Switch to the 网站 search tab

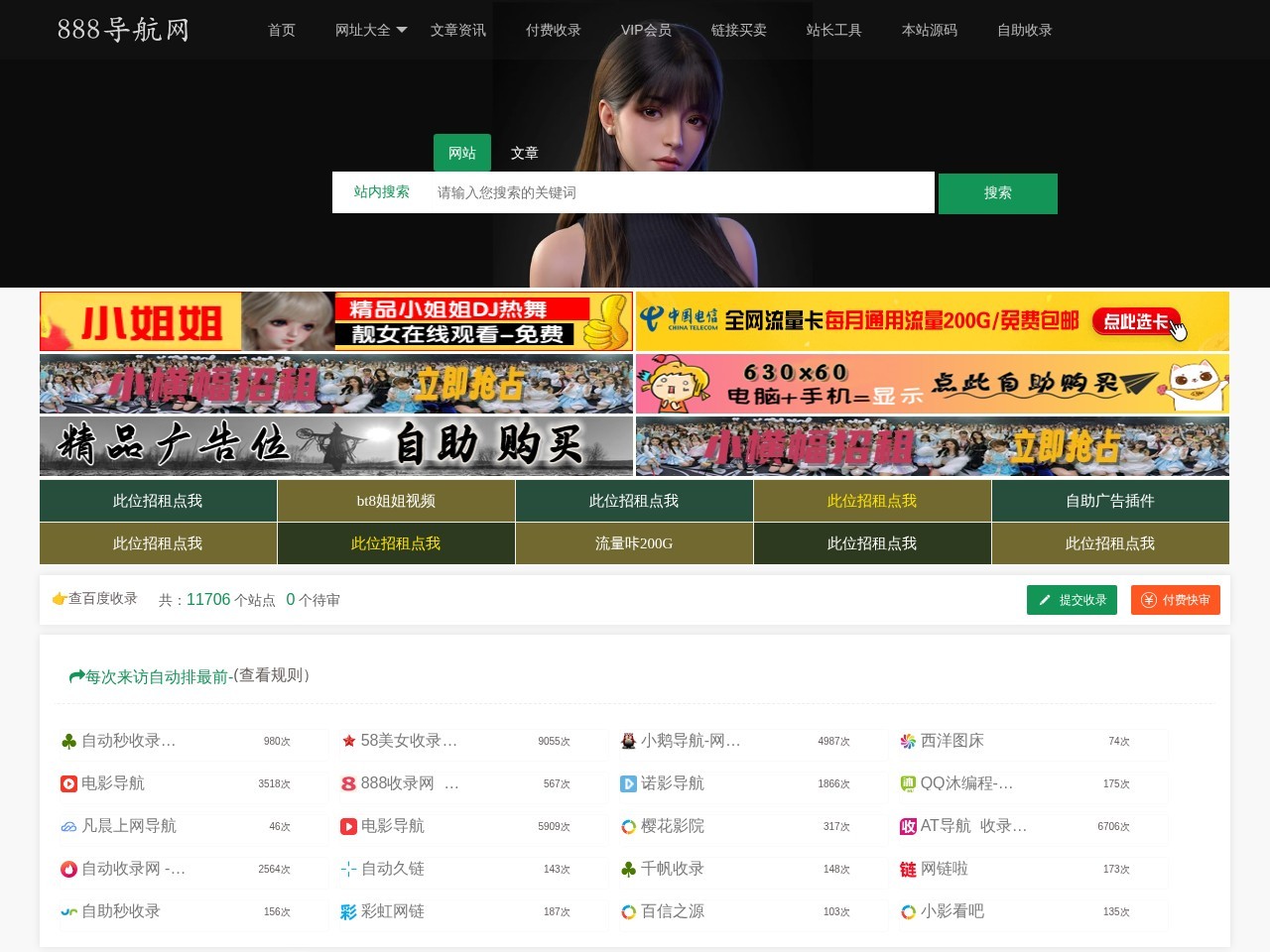pos(461,153)
